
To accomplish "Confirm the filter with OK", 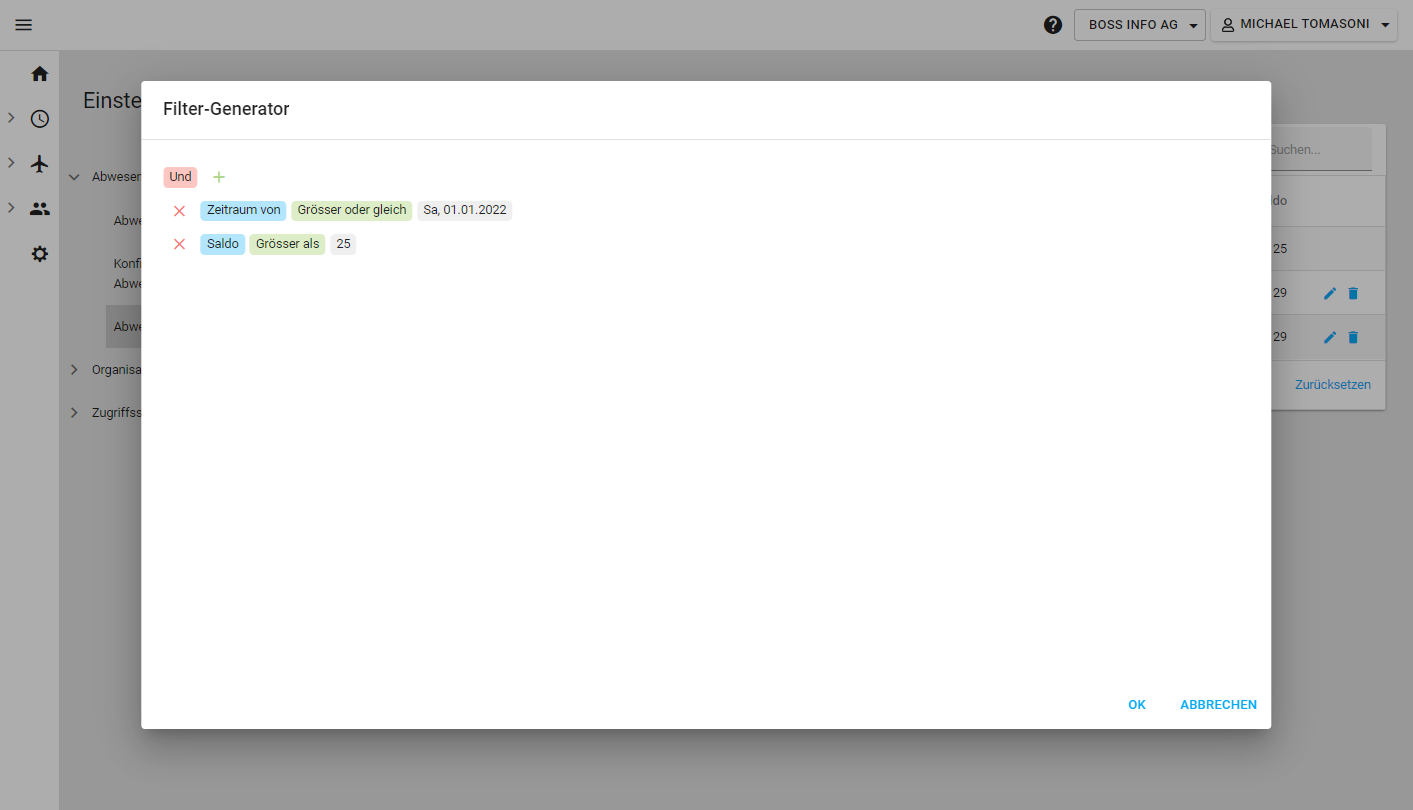I will click(x=1136, y=705).
